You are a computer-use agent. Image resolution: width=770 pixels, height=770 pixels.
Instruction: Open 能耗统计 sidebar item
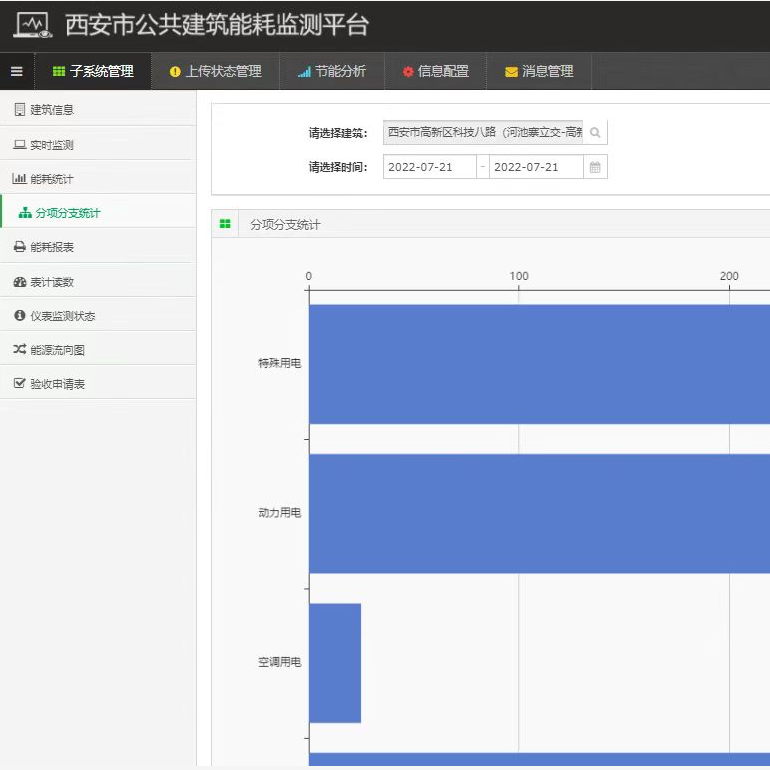pos(51,179)
